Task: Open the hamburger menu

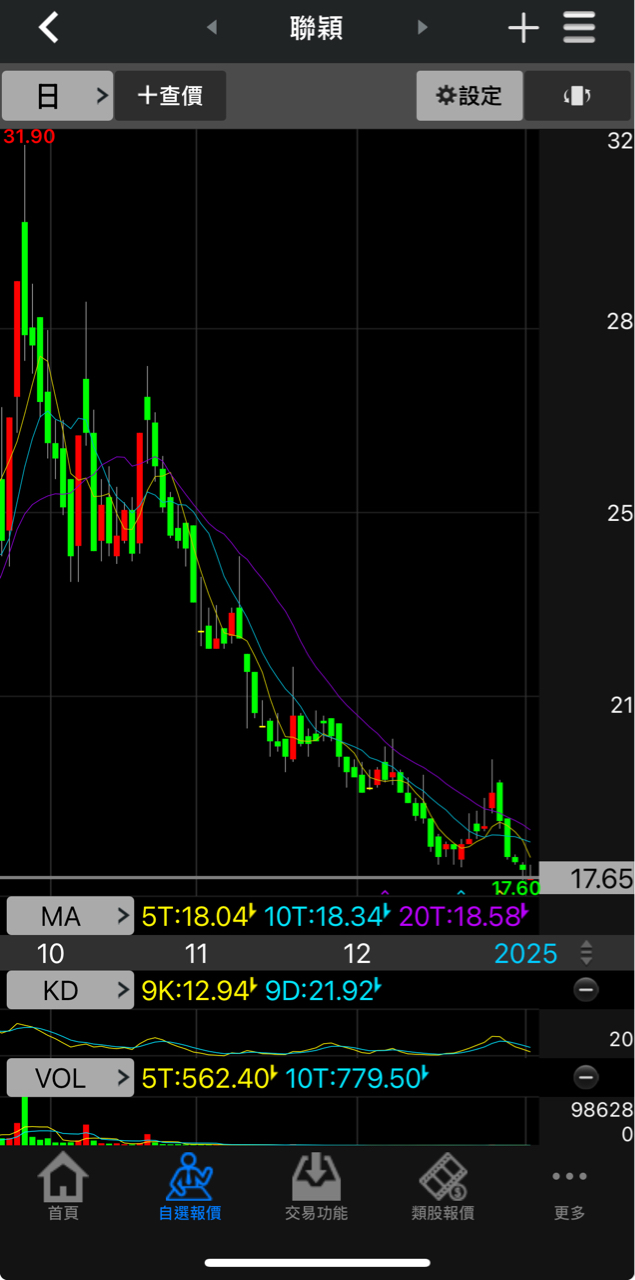Action: 579,28
